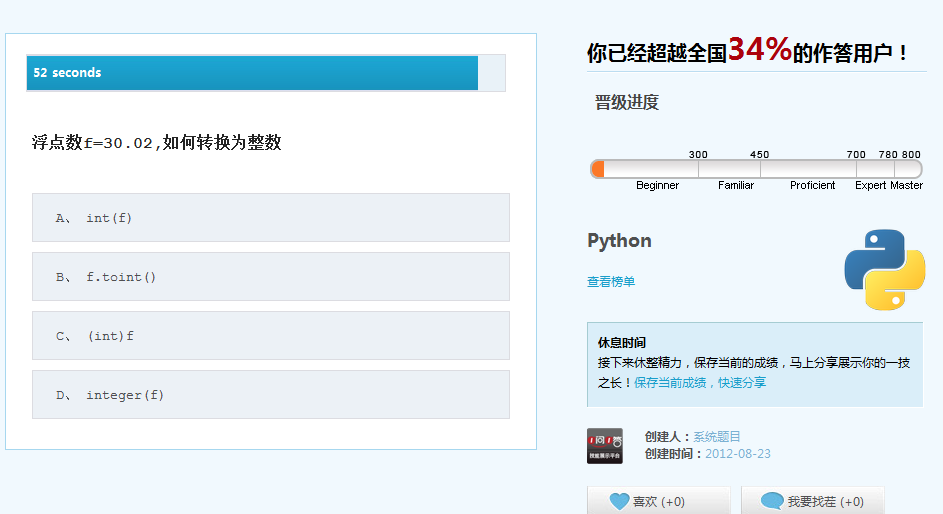This screenshot has width=943, height=514.
Task: Click the orange marker on level progress bar
Action: click(598, 169)
